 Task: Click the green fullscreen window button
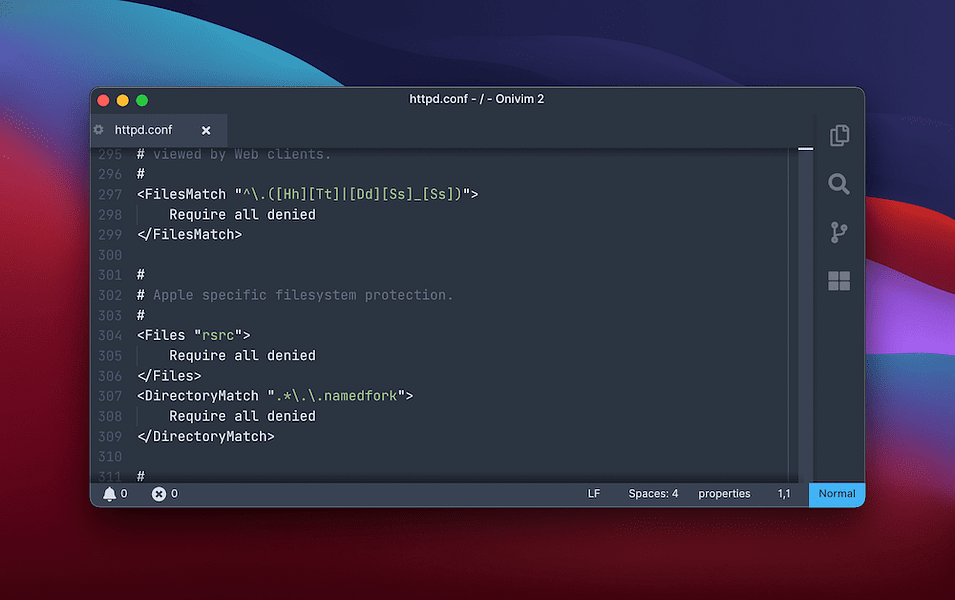coord(142,100)
